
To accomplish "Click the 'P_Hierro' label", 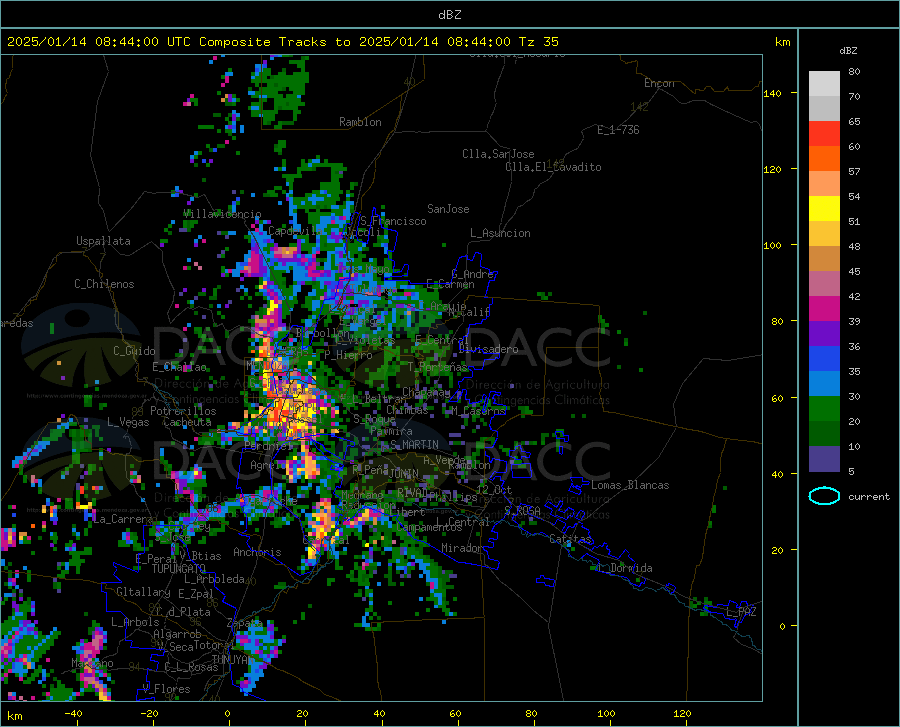I will click(x=348, y=355).
